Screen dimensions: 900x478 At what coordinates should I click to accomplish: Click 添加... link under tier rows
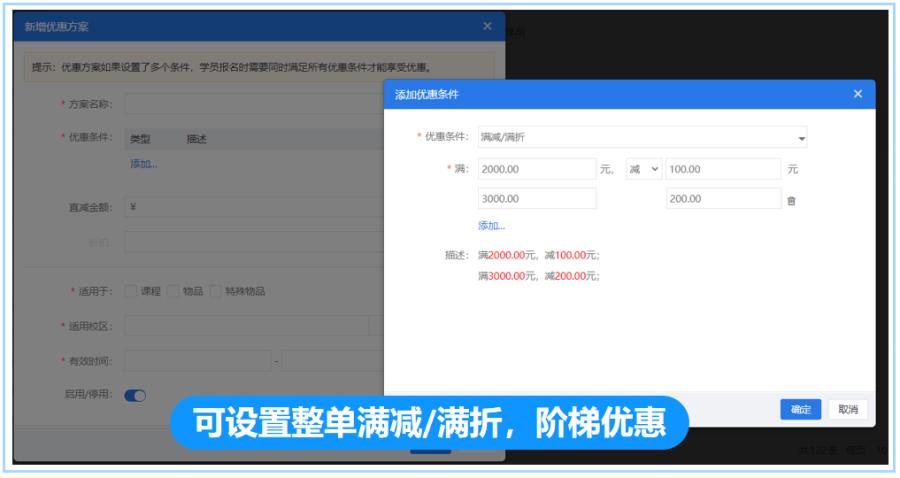tap(491, 226)
